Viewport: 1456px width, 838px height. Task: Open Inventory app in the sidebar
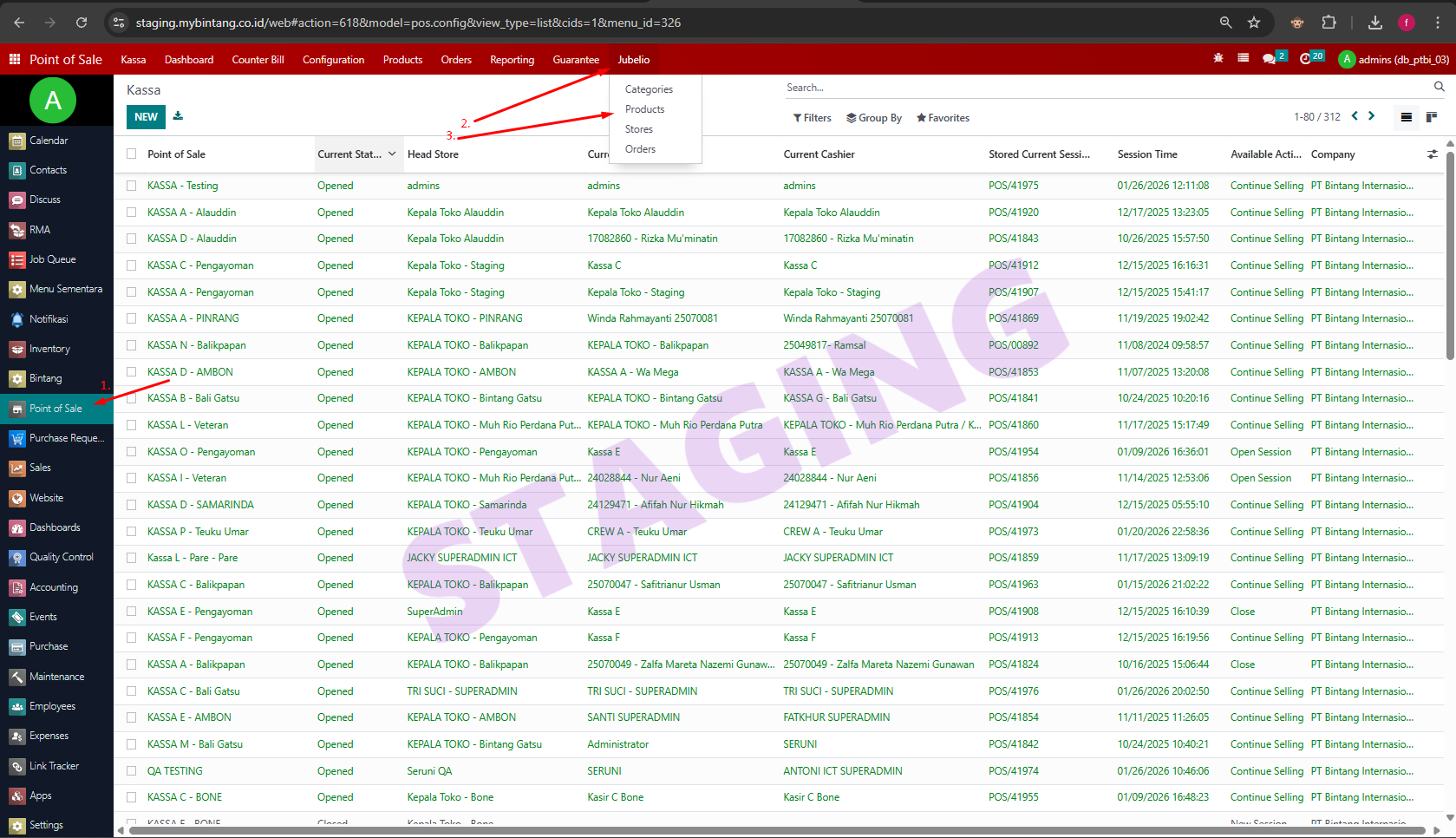(x=56, y=349)
